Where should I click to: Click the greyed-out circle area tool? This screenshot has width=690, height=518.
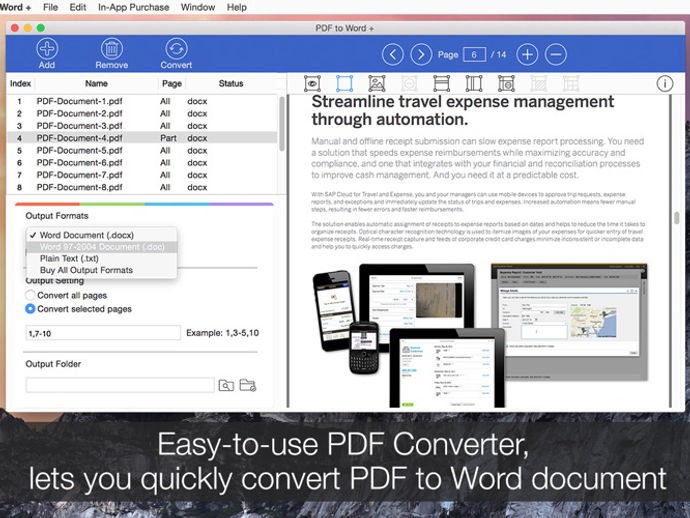click(x=409, y=83)
